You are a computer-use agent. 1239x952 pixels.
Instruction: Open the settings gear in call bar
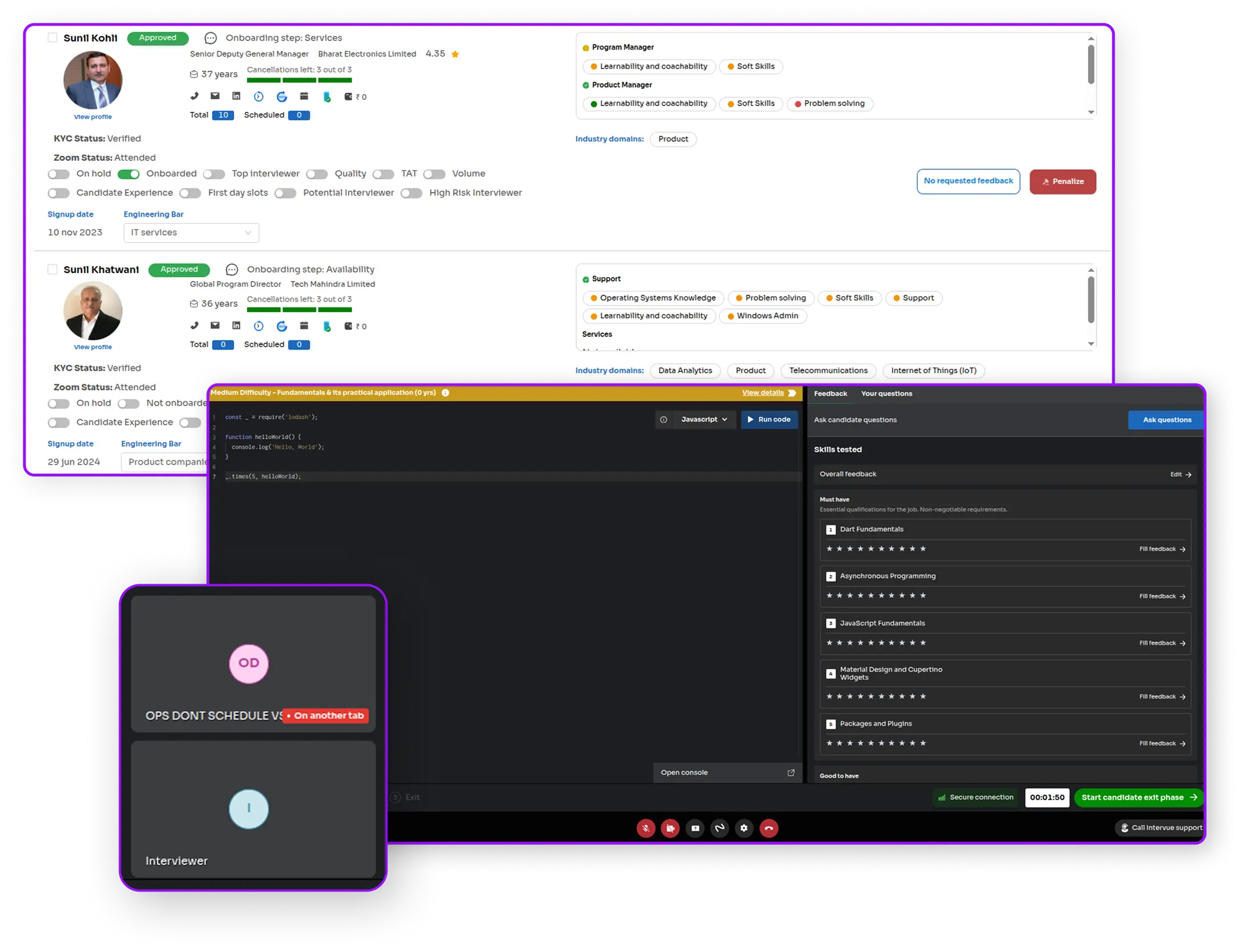pyautogui.click(x=744, y=828)
